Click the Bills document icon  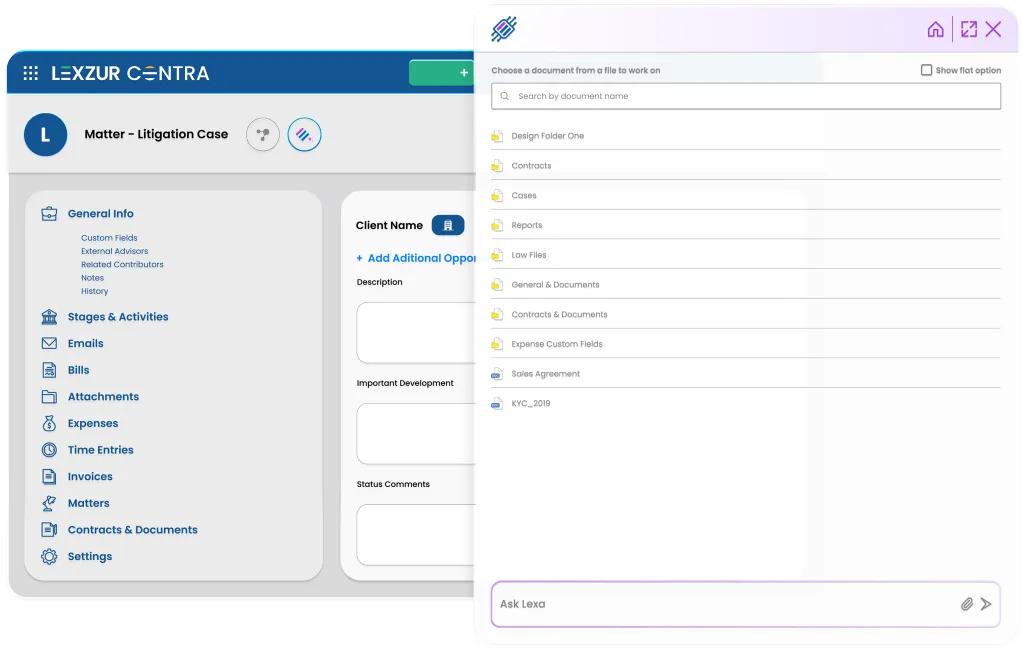point(49,370)
